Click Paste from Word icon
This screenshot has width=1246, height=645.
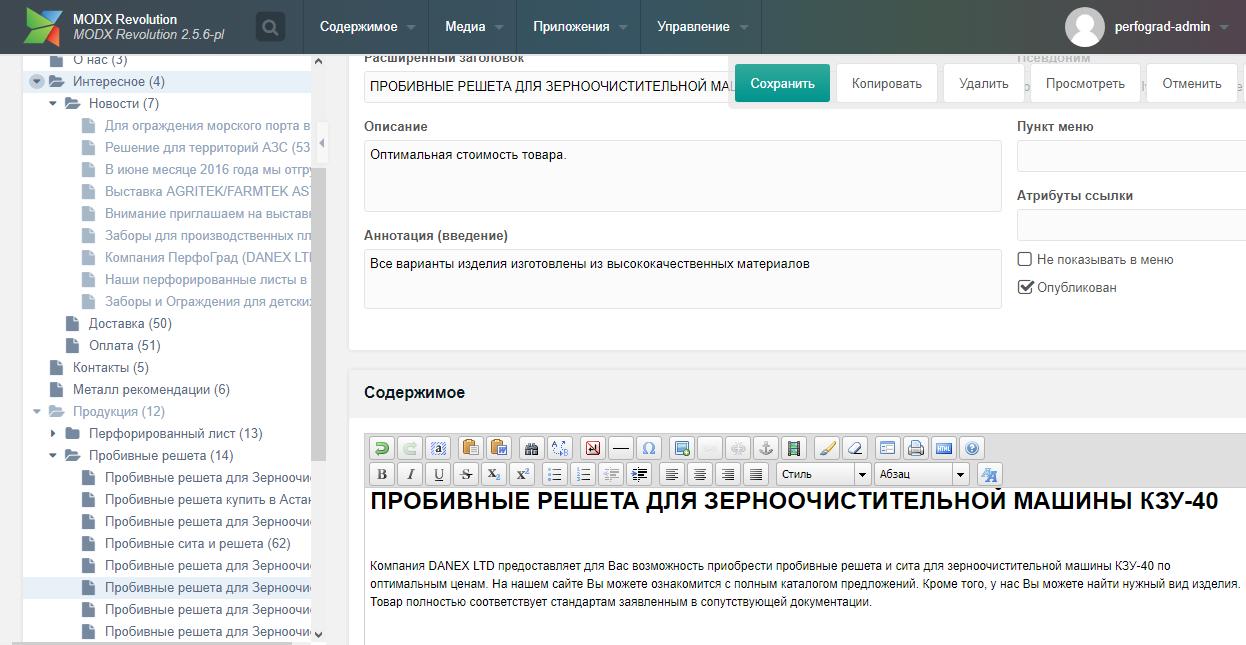[x=499, y=448]
